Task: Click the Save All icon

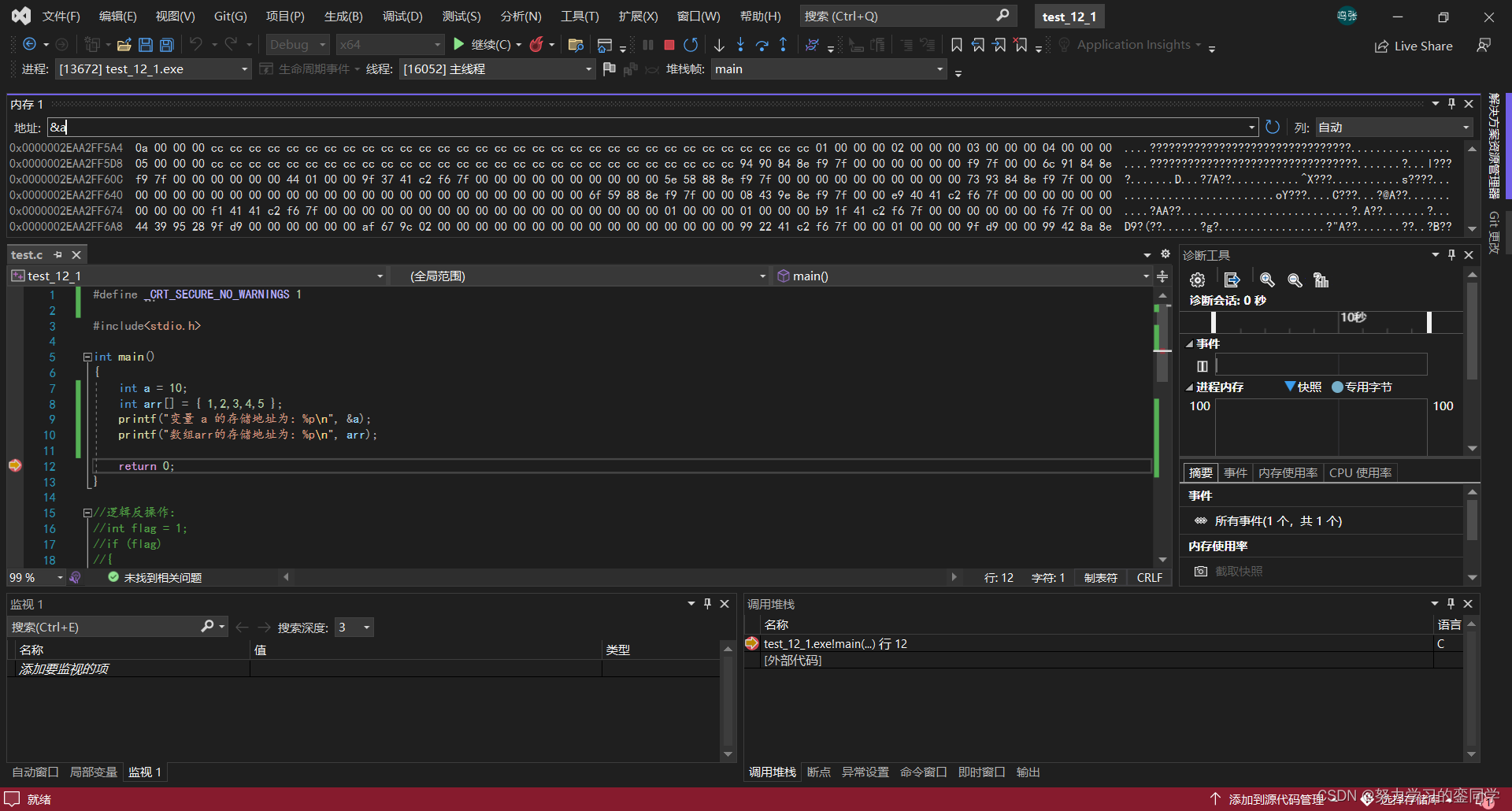Action: (x=167, y=45)
